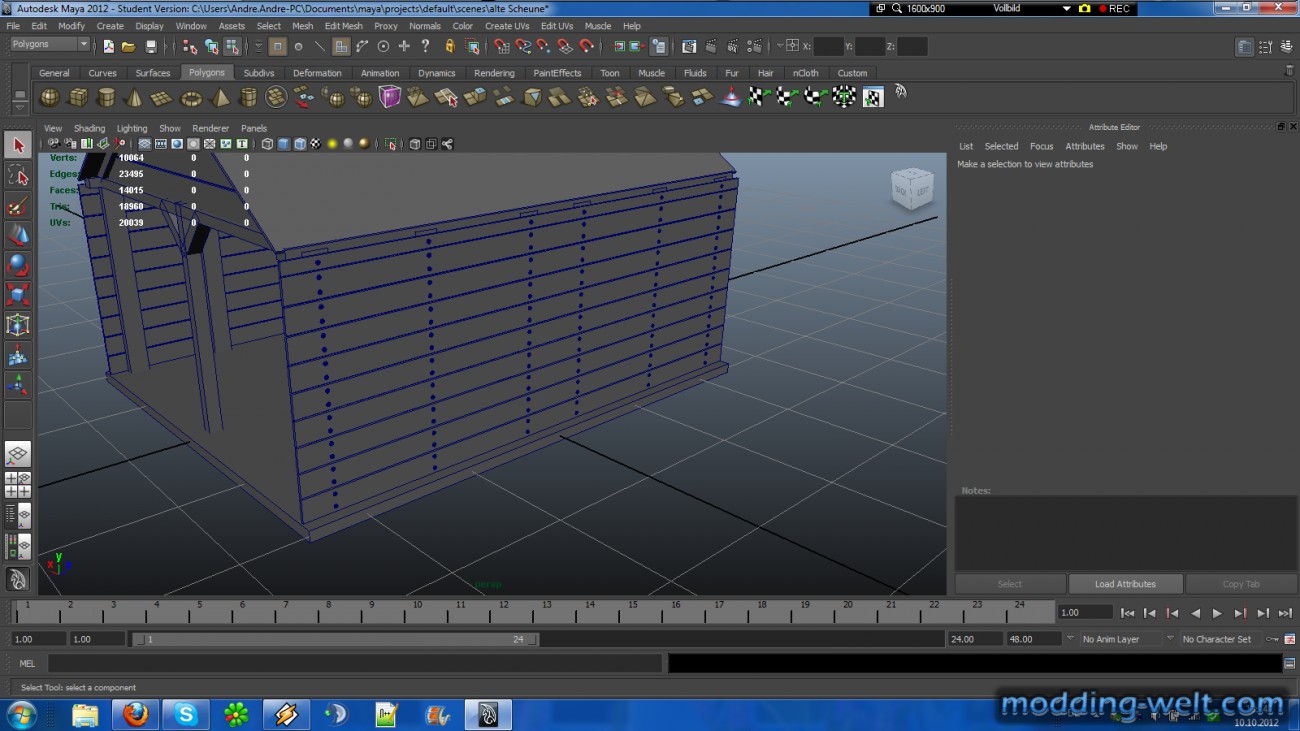The height and width of the screenshot is (731, 1300).
Task: Open the viewport Panels menu
Action: [x=254, y=128]
